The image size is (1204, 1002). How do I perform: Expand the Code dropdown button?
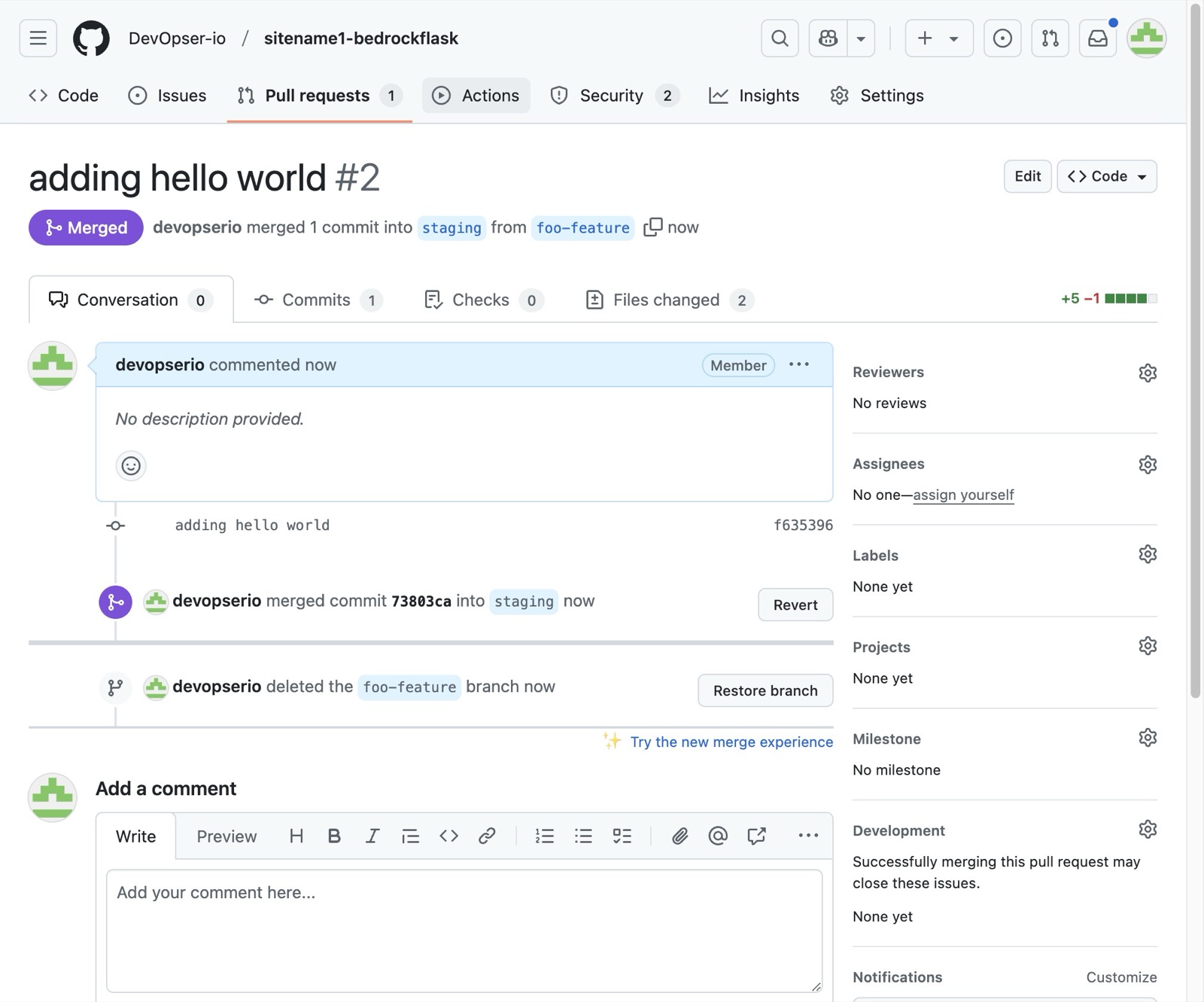point(1106,176)
